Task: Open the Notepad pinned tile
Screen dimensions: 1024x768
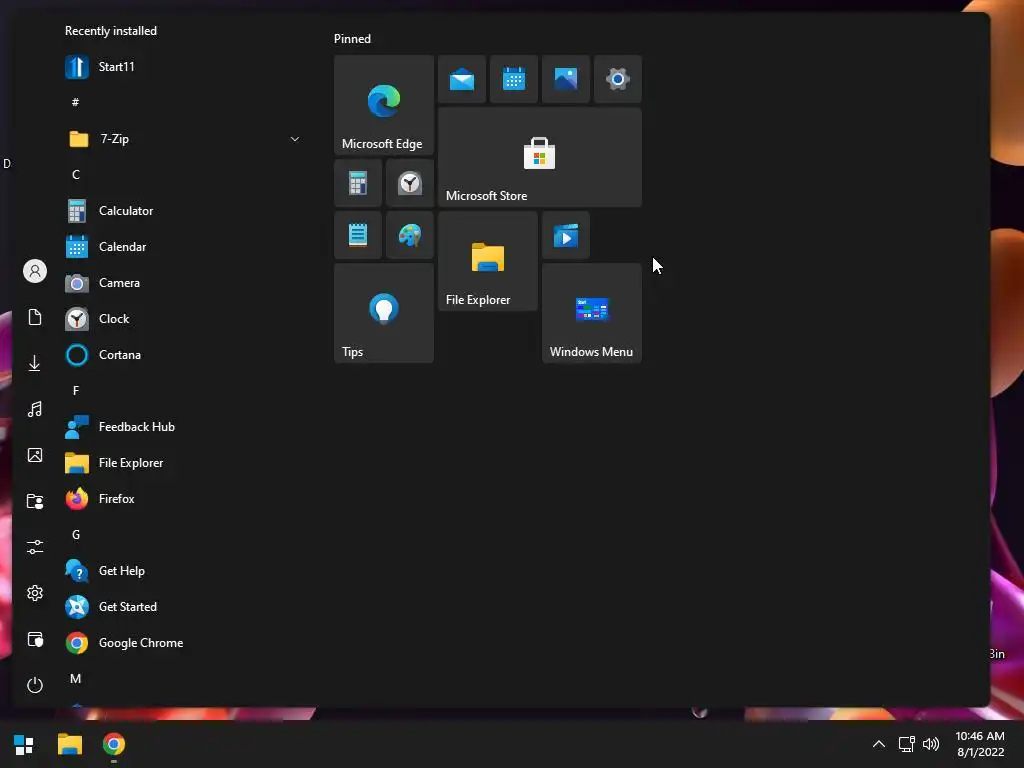Action: (358, 235)
